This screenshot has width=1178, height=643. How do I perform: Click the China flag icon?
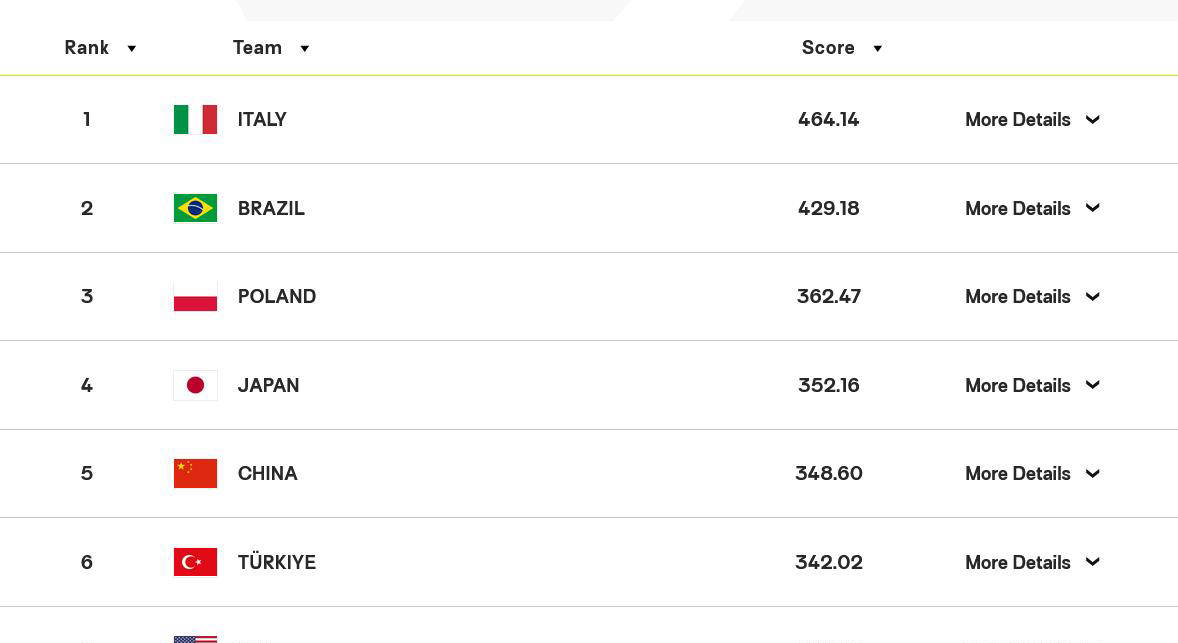195,473
